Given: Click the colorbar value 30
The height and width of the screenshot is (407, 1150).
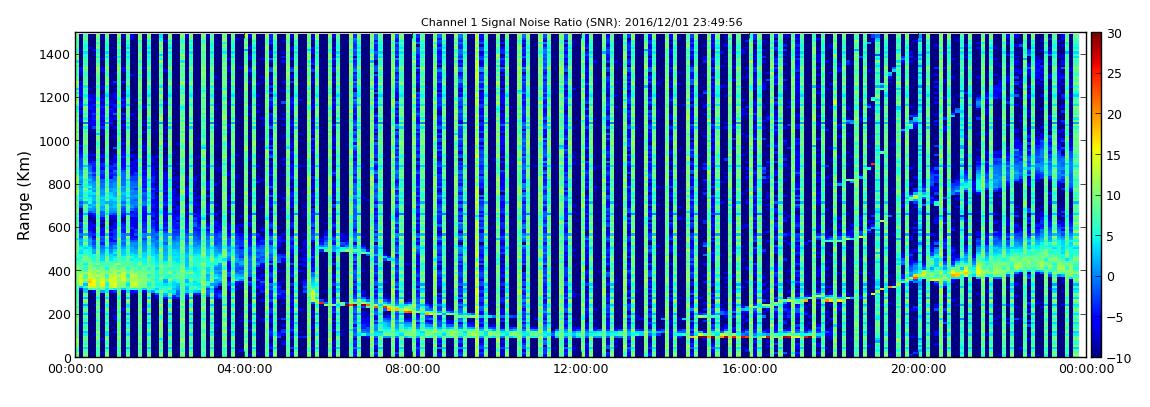Looking at the screenshot, I should pyautogui.click(x=1115, y=34).
